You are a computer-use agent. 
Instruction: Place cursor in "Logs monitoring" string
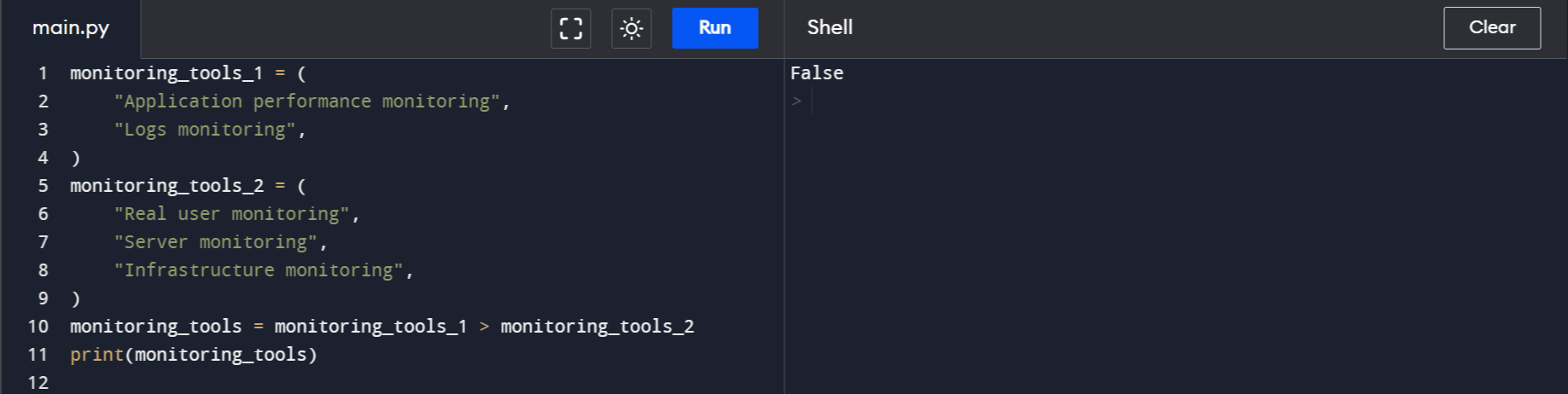coord(205,130)
